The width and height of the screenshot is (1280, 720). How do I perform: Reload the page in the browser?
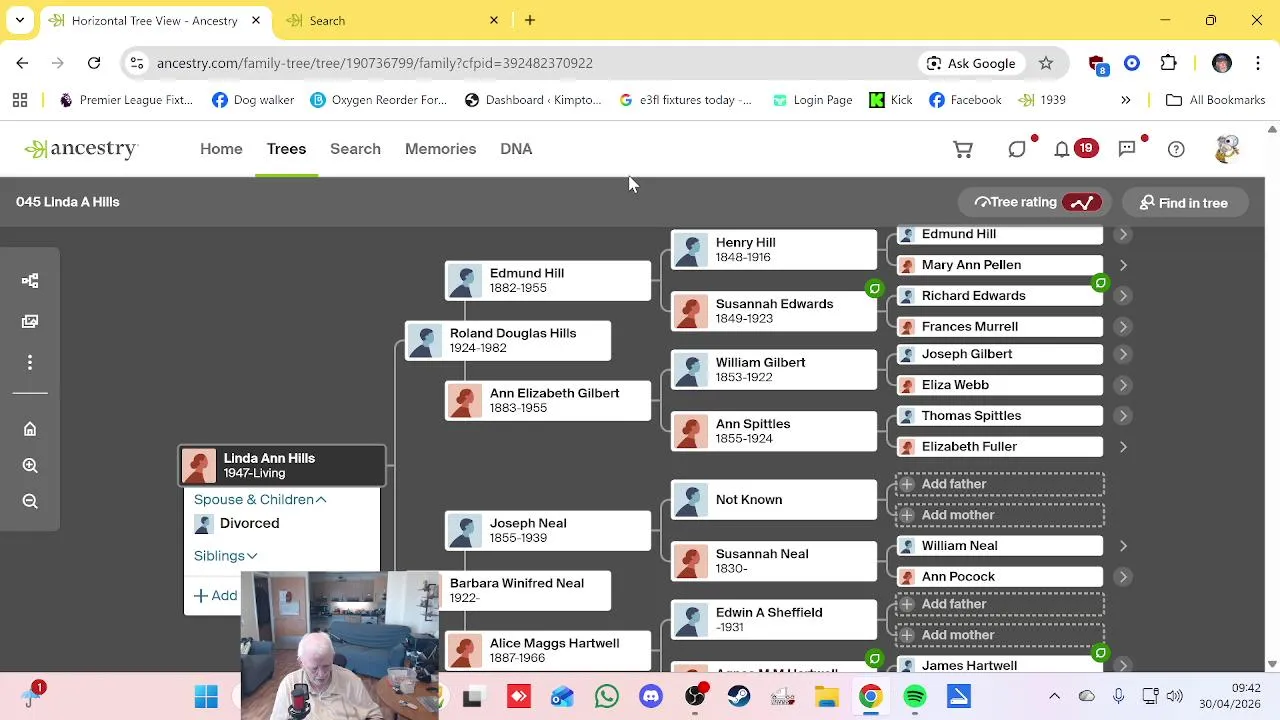(94, 63)
